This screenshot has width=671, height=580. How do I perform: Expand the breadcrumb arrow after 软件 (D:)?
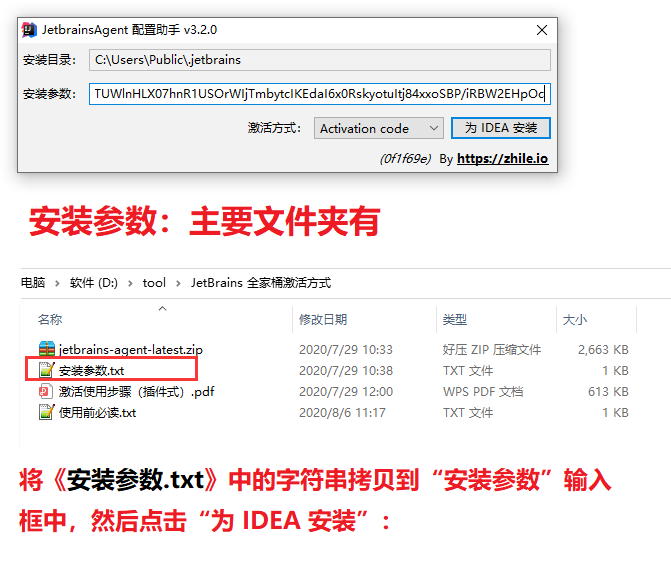click(x=130, y=283)
